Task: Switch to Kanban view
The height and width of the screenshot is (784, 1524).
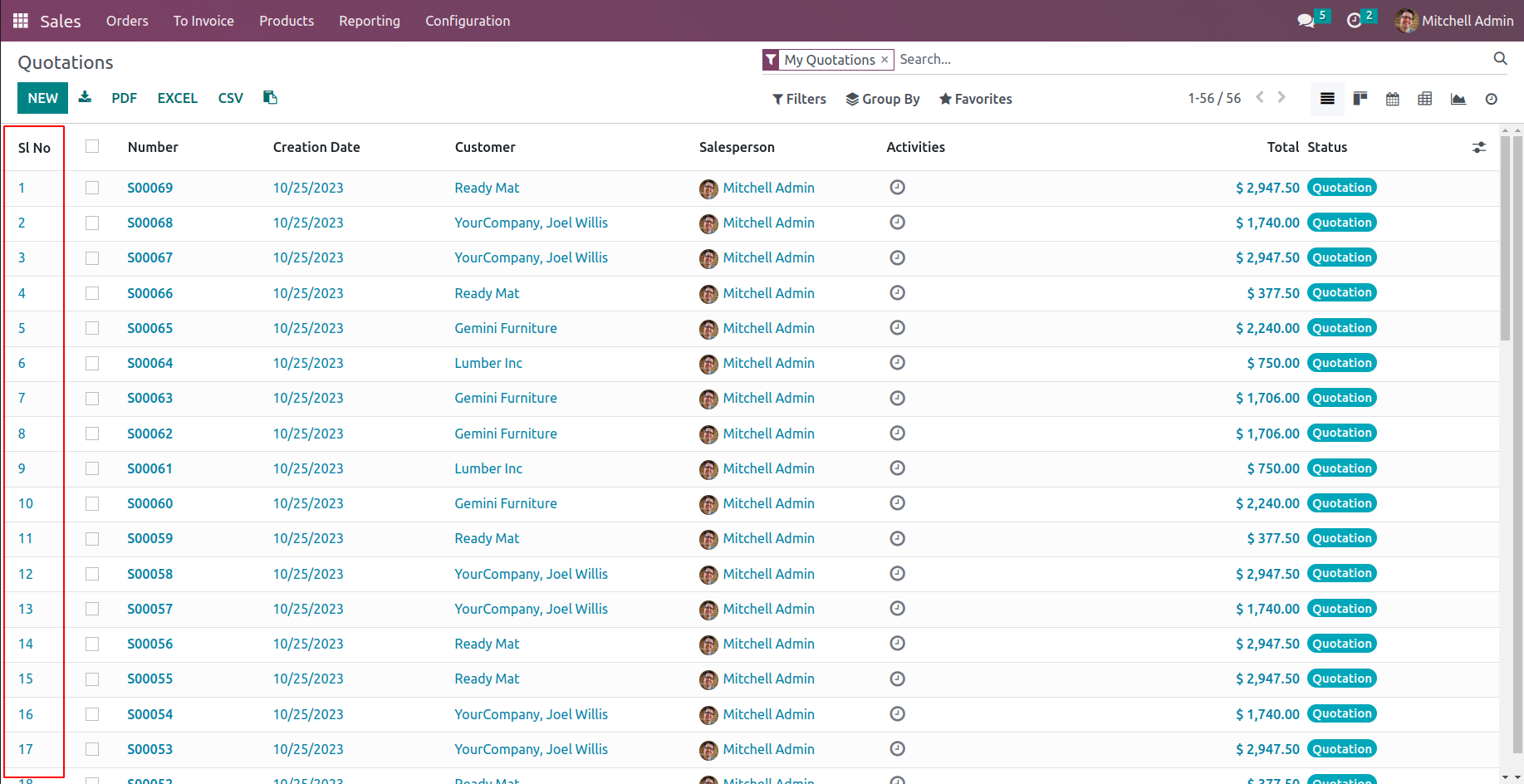Action: (x=1360, y=99)
